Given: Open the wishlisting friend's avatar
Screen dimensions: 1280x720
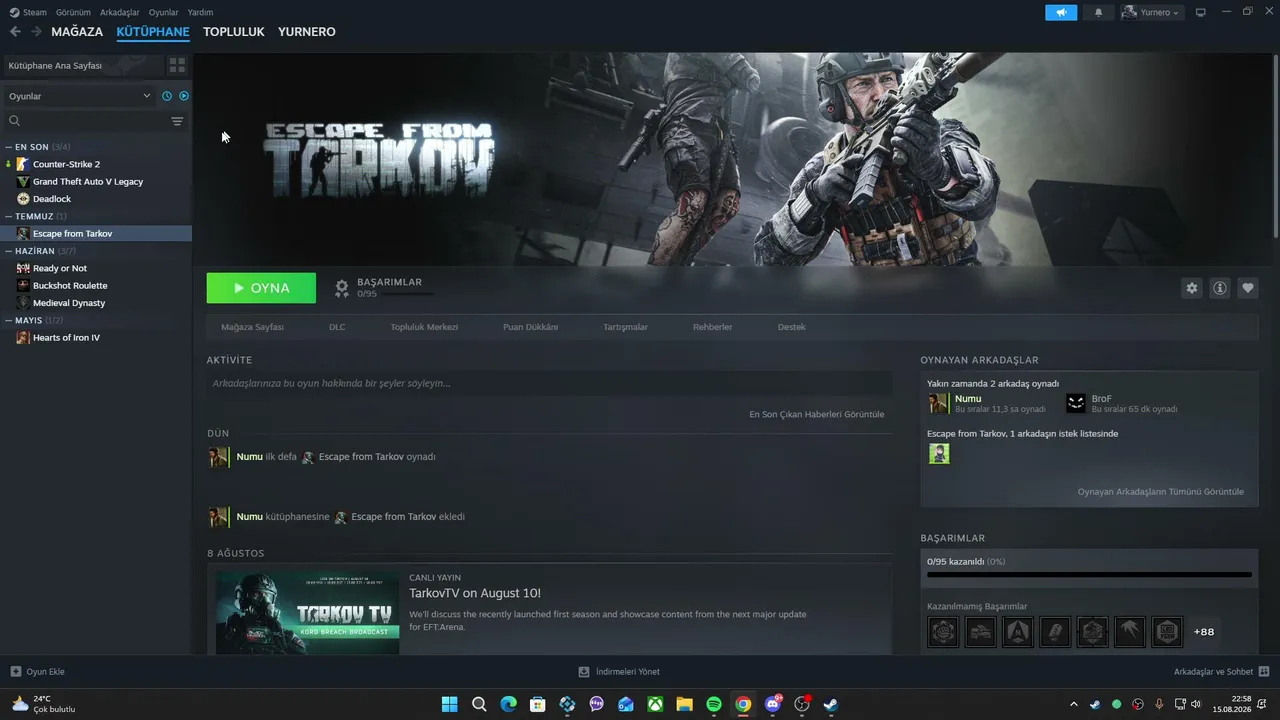Looking at the screenshot, I should pos(939,454).
